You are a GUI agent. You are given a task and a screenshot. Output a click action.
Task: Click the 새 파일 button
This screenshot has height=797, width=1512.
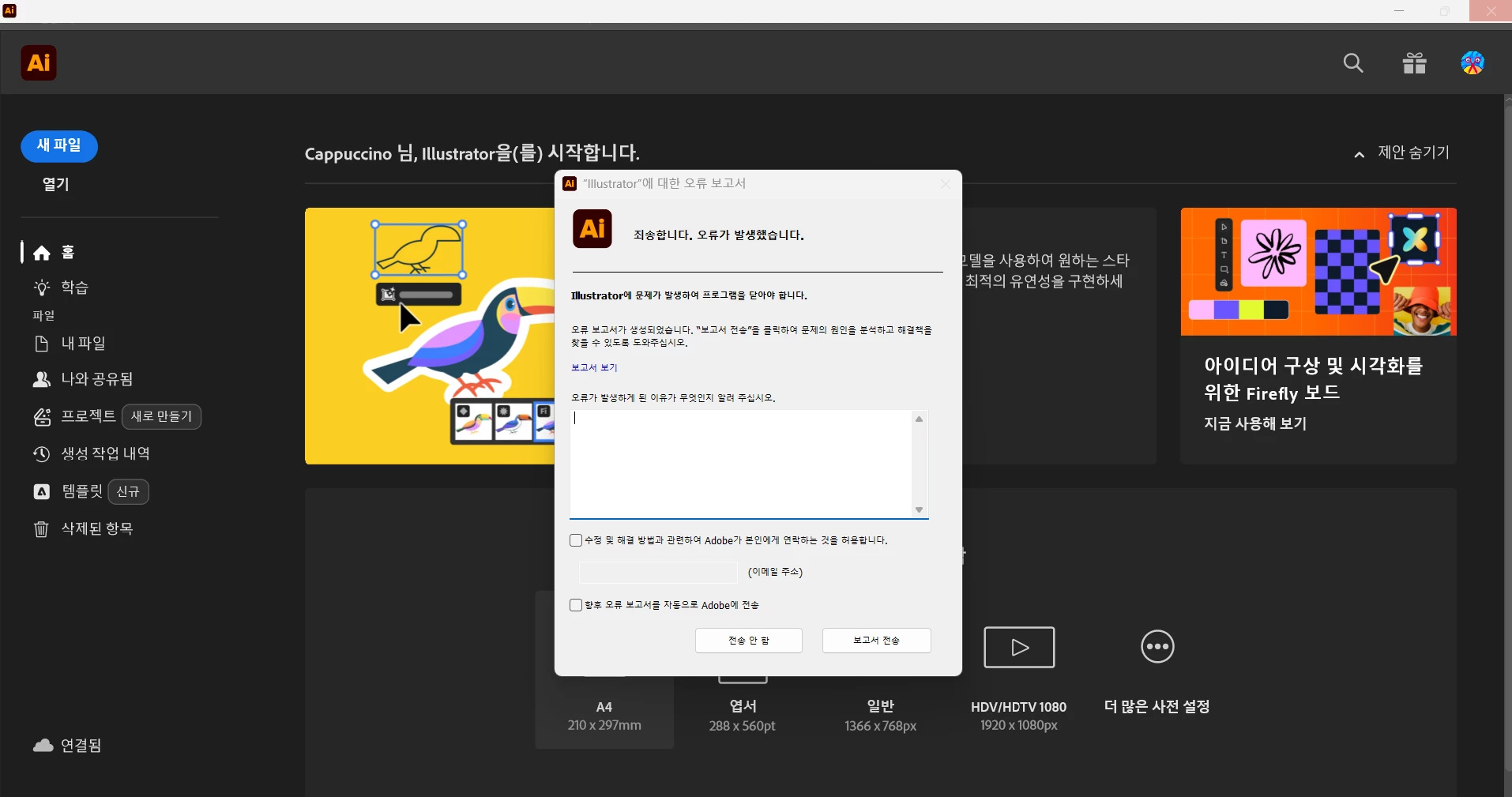[x=59, y=146]
